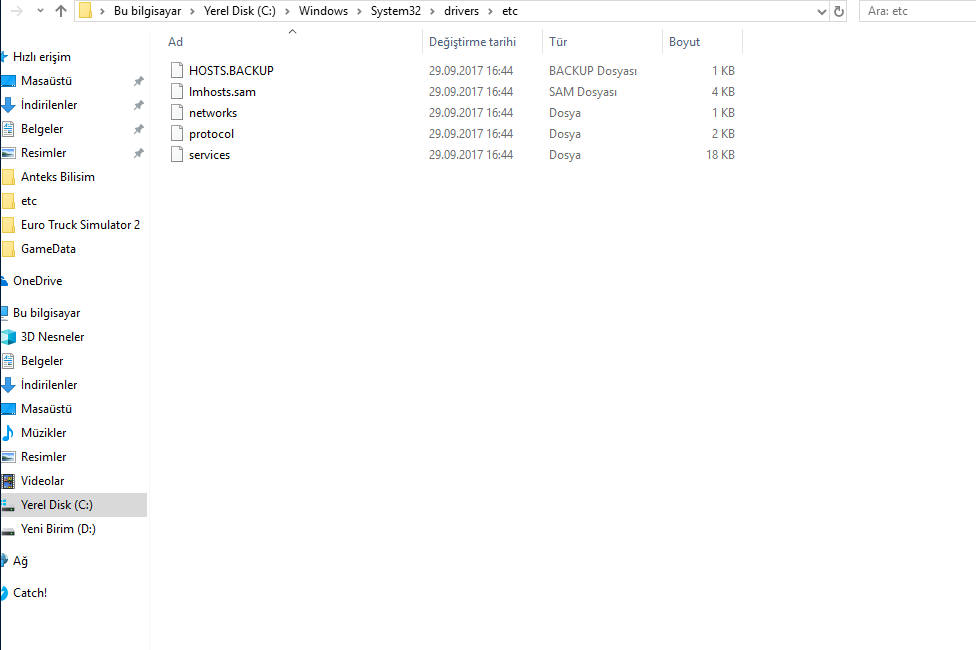Select Yerel Disk (C:) in navigation pane
Image resolution: width=976 pixels, height=650 pixels.
(x=57, y=505)
